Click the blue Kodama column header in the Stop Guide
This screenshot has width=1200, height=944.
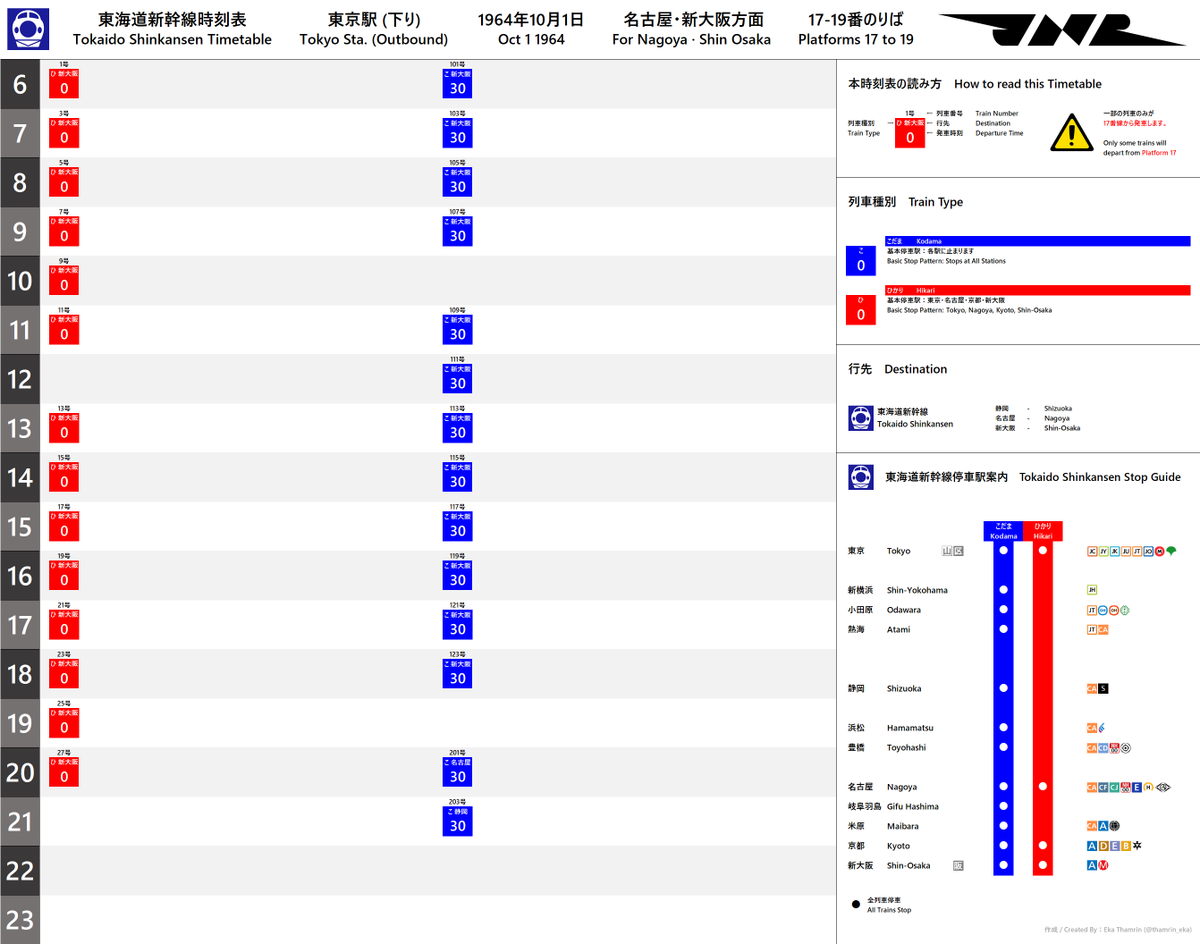[1004, 531]
